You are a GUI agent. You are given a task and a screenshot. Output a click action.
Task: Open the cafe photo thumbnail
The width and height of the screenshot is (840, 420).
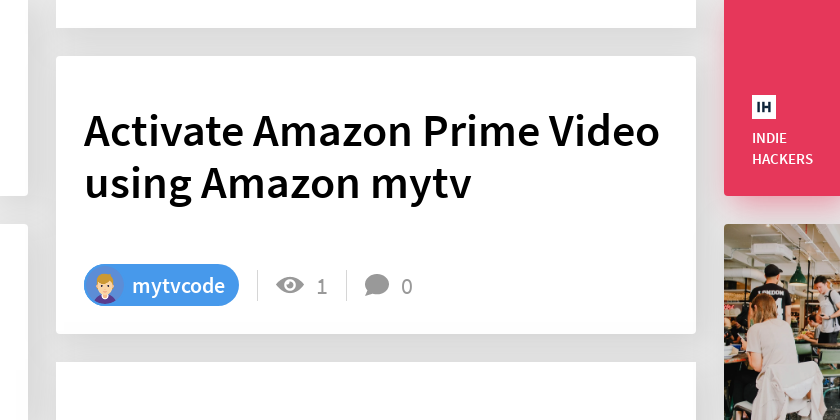[782, 322]
